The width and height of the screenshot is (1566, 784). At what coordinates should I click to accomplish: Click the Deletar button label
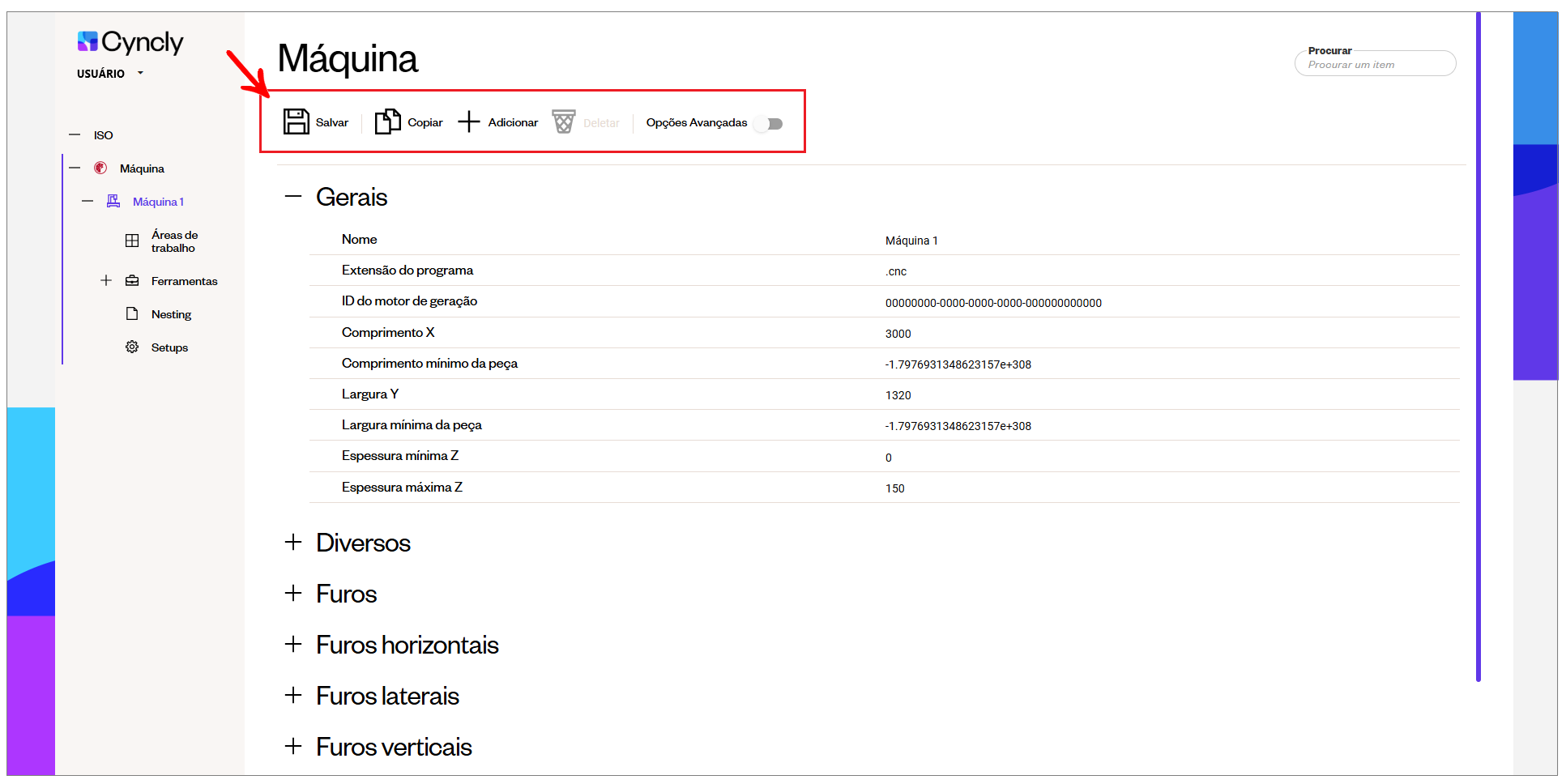click(601, 123)
